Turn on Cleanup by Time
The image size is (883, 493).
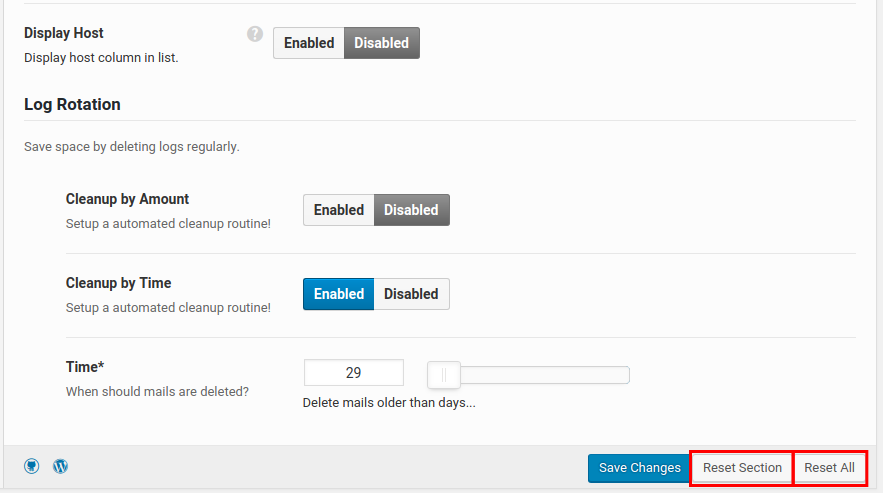(x=339, y=294)
